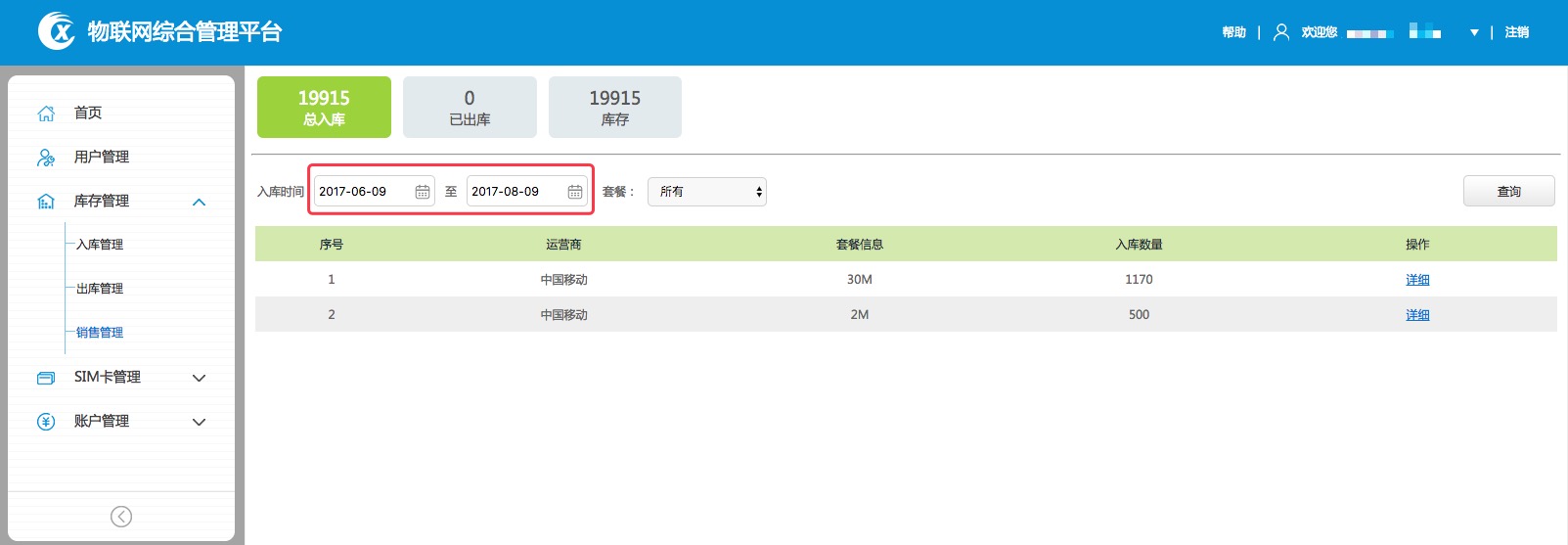This screenshot has width=1568, height=545.
Task: Collapse the 库存管理 menu chevron
Action: [x=200, y=202]
